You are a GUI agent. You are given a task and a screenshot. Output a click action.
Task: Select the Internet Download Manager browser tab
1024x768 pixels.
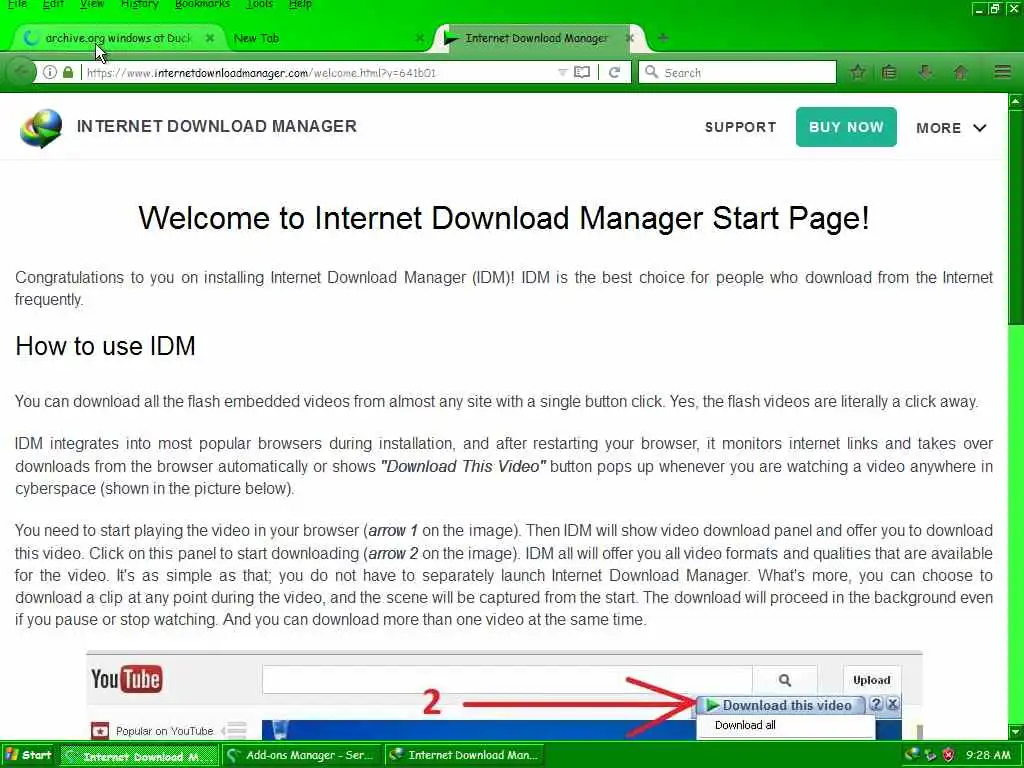pyautogui.click(x=536, y=39)
